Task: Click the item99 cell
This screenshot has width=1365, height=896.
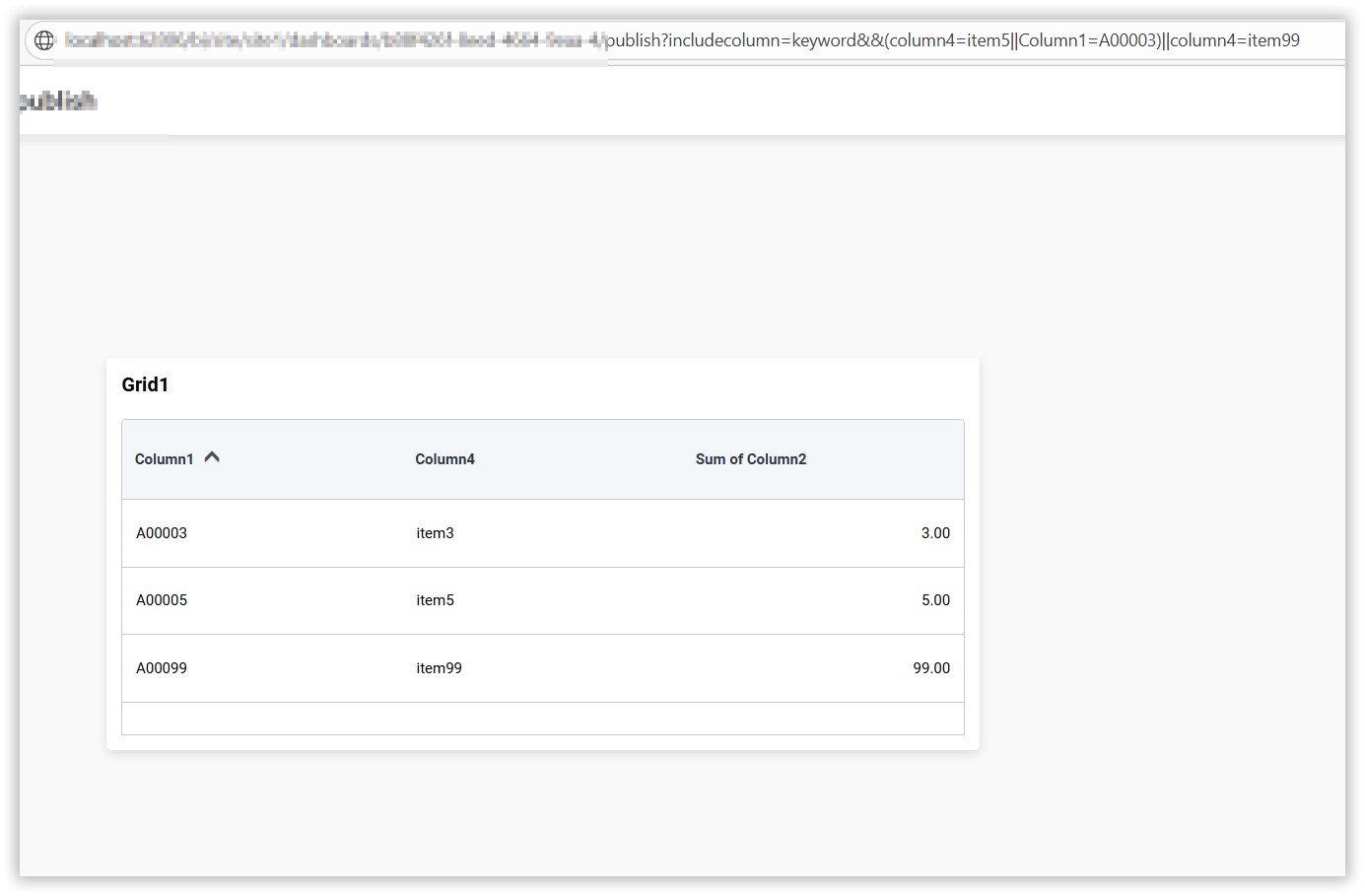Action: (439, 668)
